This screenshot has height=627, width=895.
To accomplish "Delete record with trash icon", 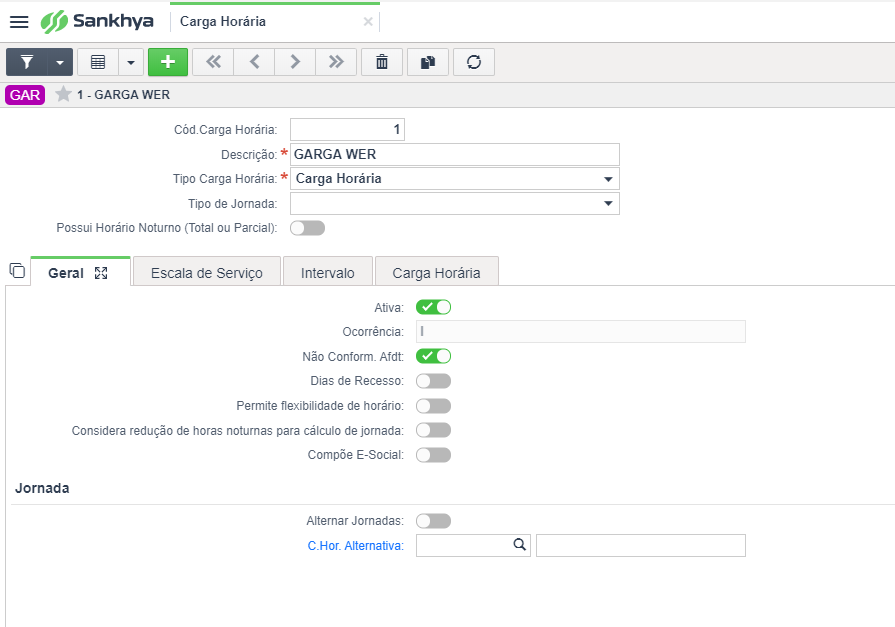I will (382, 62).
